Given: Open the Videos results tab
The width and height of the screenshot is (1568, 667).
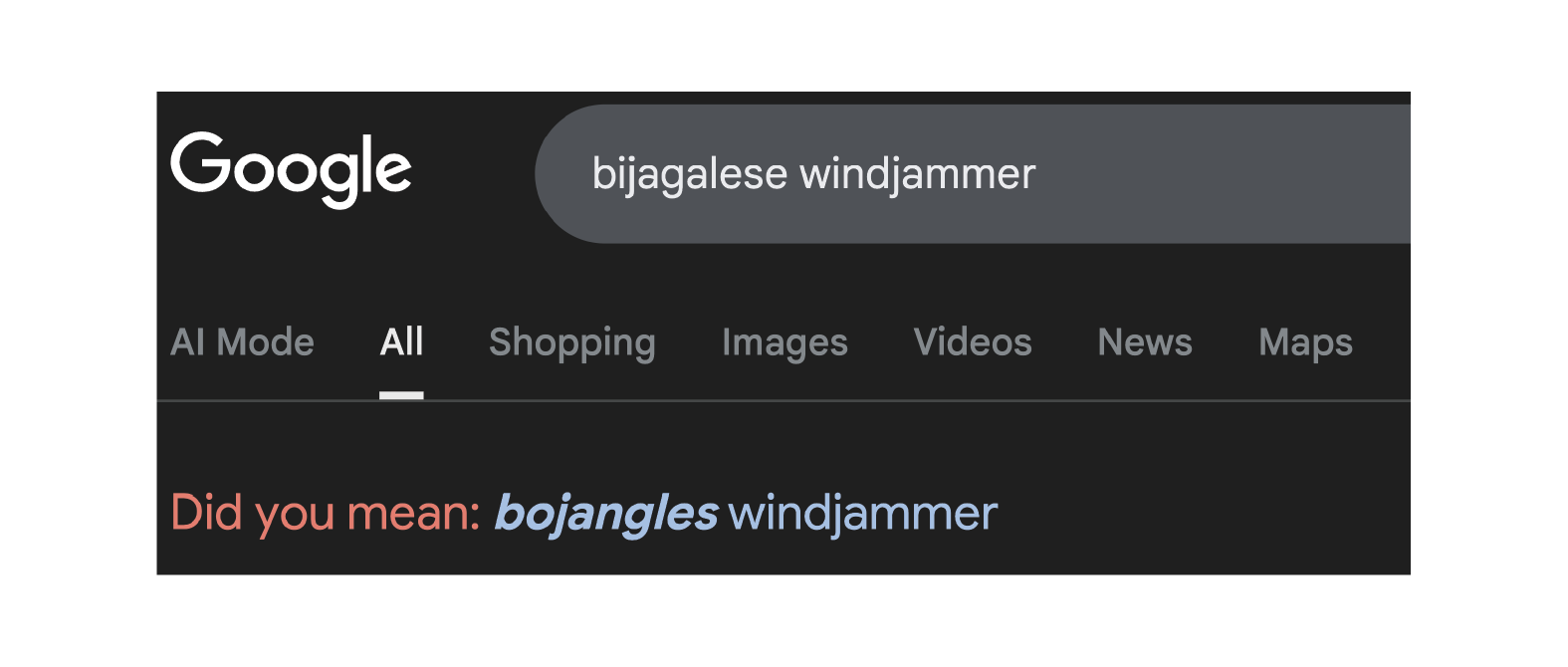Looking at the screenshot, I should [973, 342].
